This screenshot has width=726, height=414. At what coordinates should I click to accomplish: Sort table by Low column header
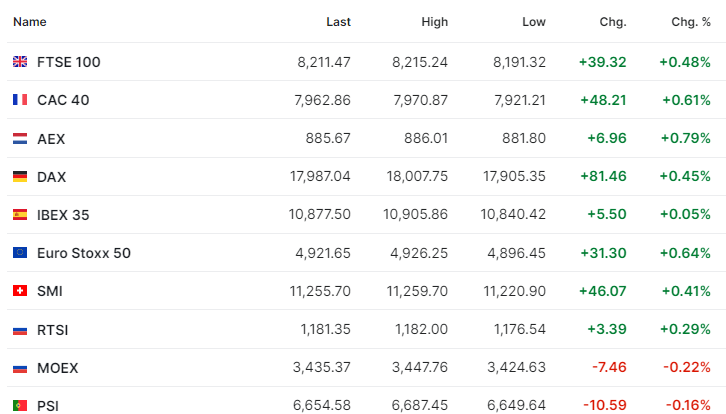(x=534, y=22)
